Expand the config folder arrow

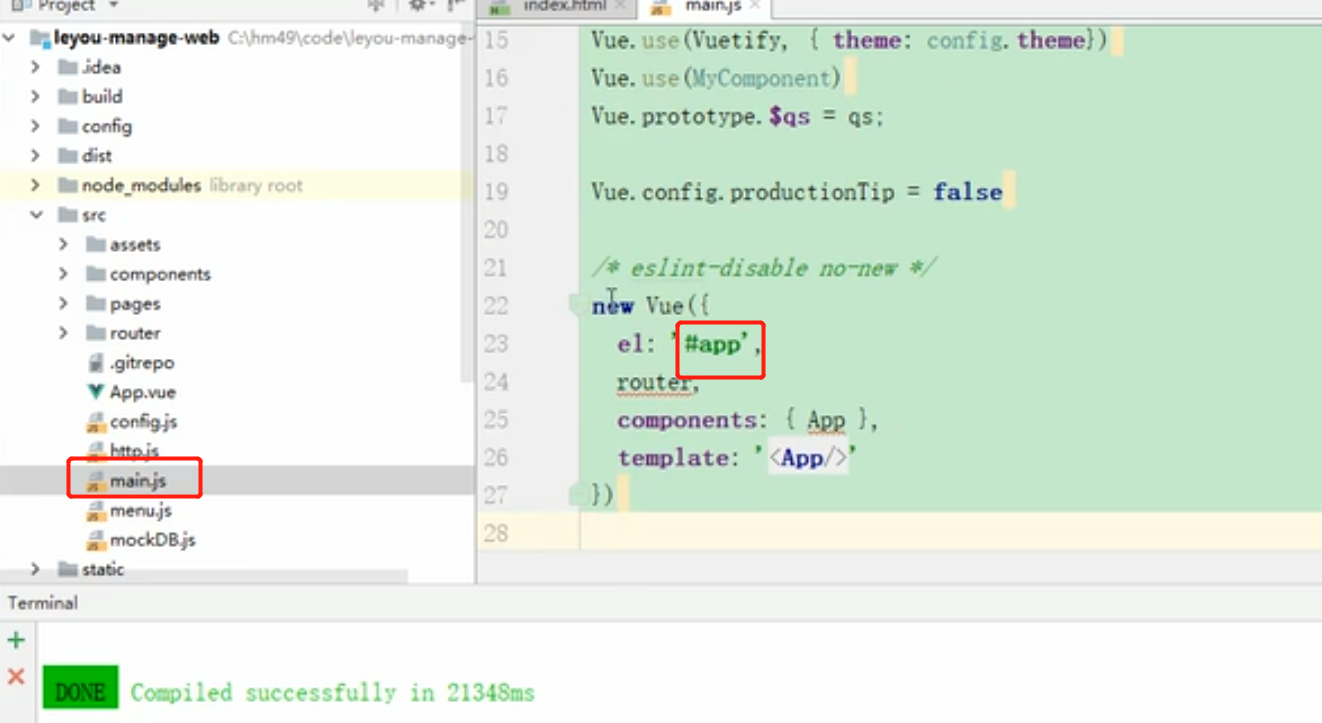pos(36,126)
